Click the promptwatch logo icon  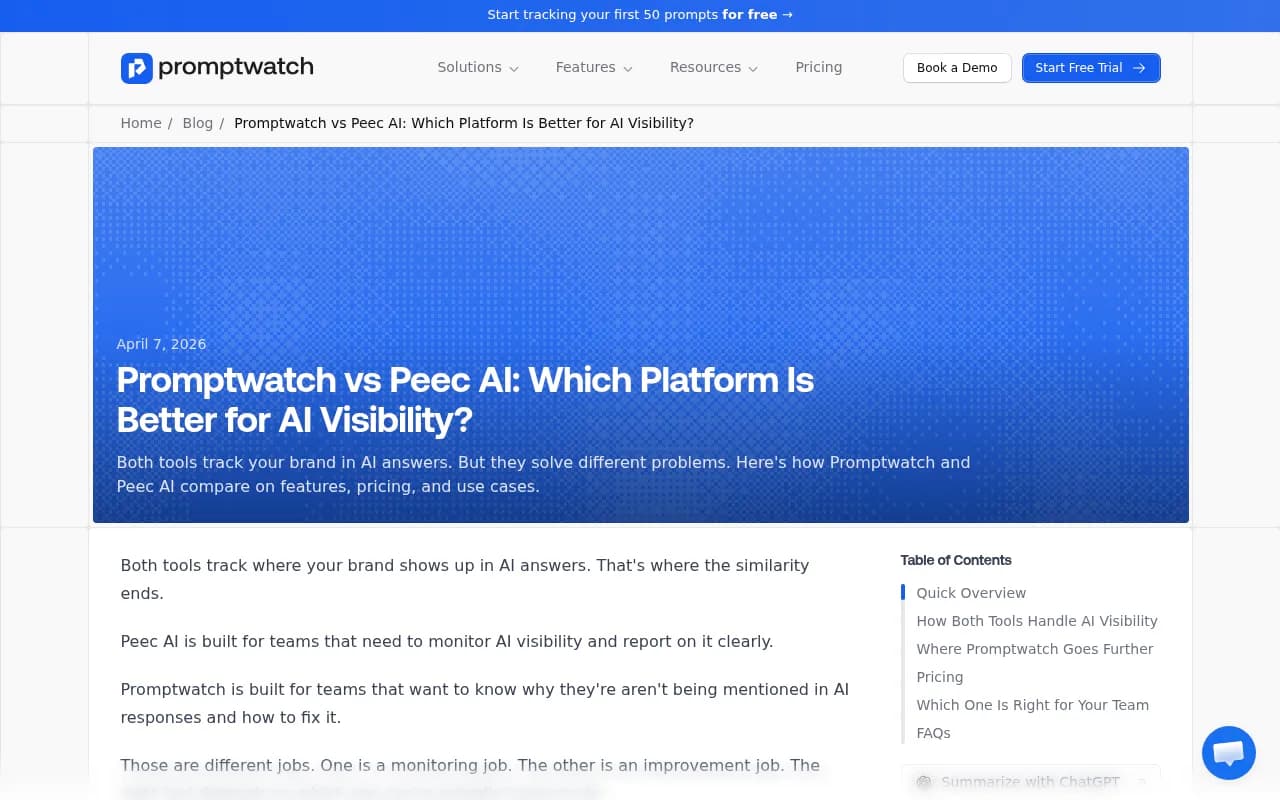136,68
